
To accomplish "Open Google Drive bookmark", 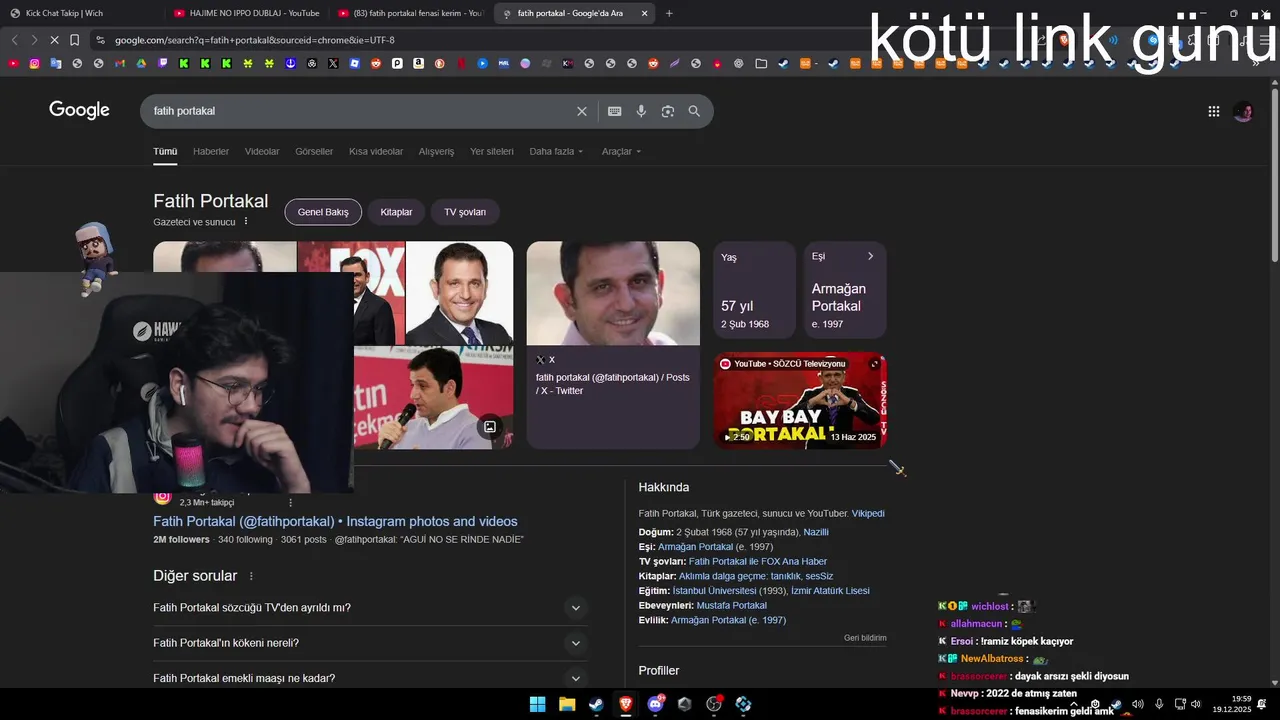I will pos(141,63).
